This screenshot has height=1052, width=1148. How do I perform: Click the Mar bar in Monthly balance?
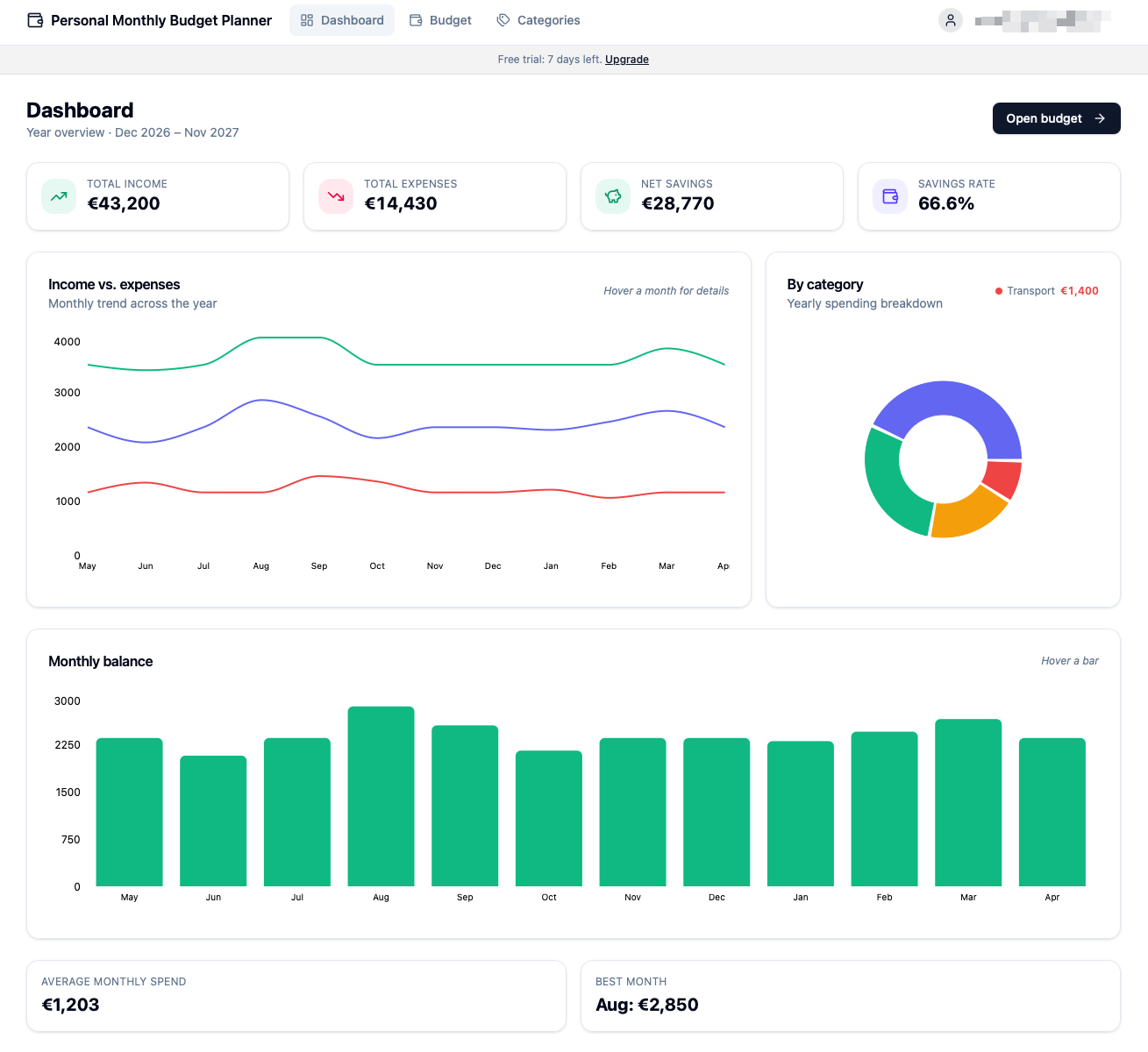click(968, 802)
